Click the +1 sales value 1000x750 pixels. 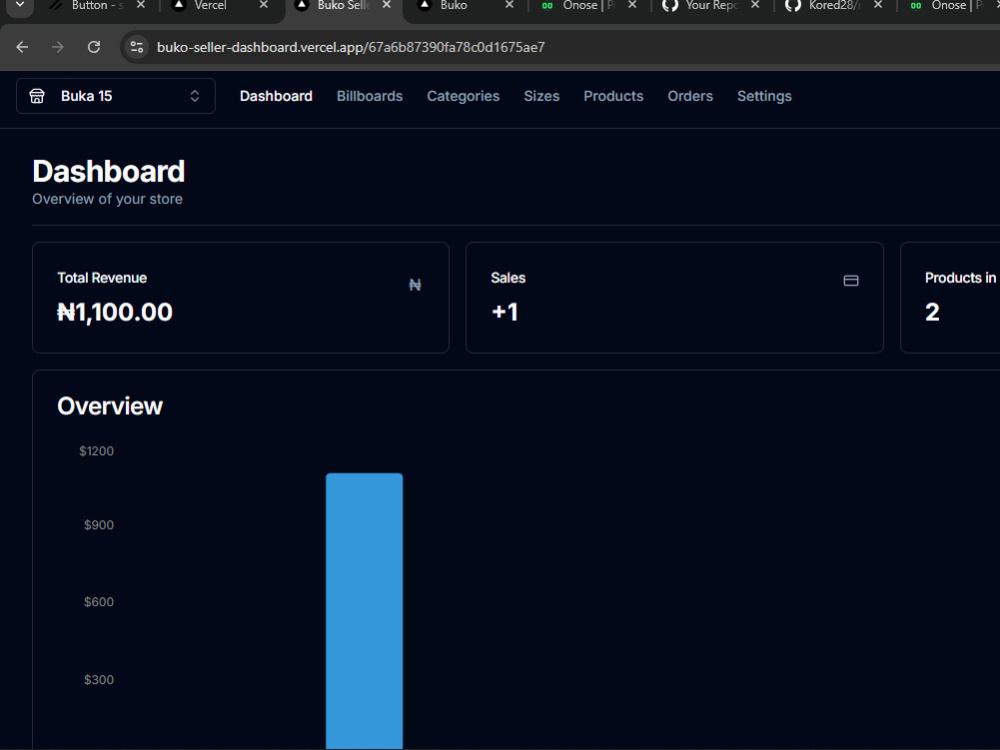point(504,312)
